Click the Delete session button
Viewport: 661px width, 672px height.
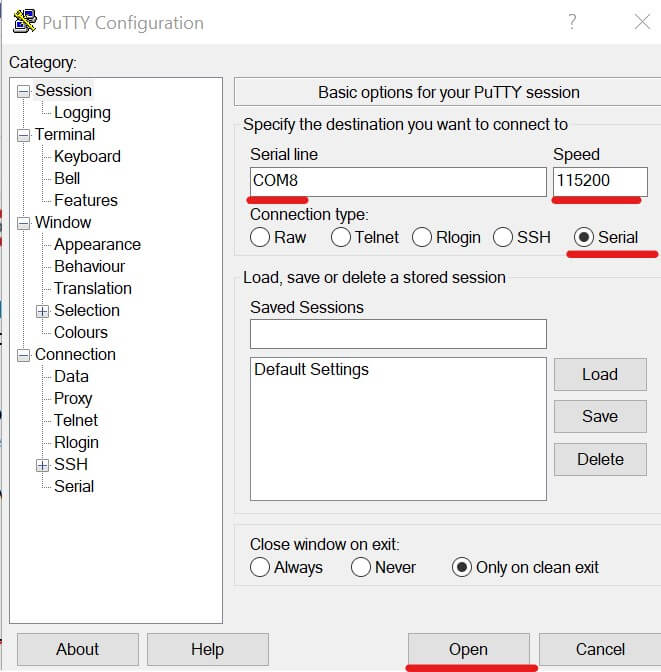click(600, 459)
